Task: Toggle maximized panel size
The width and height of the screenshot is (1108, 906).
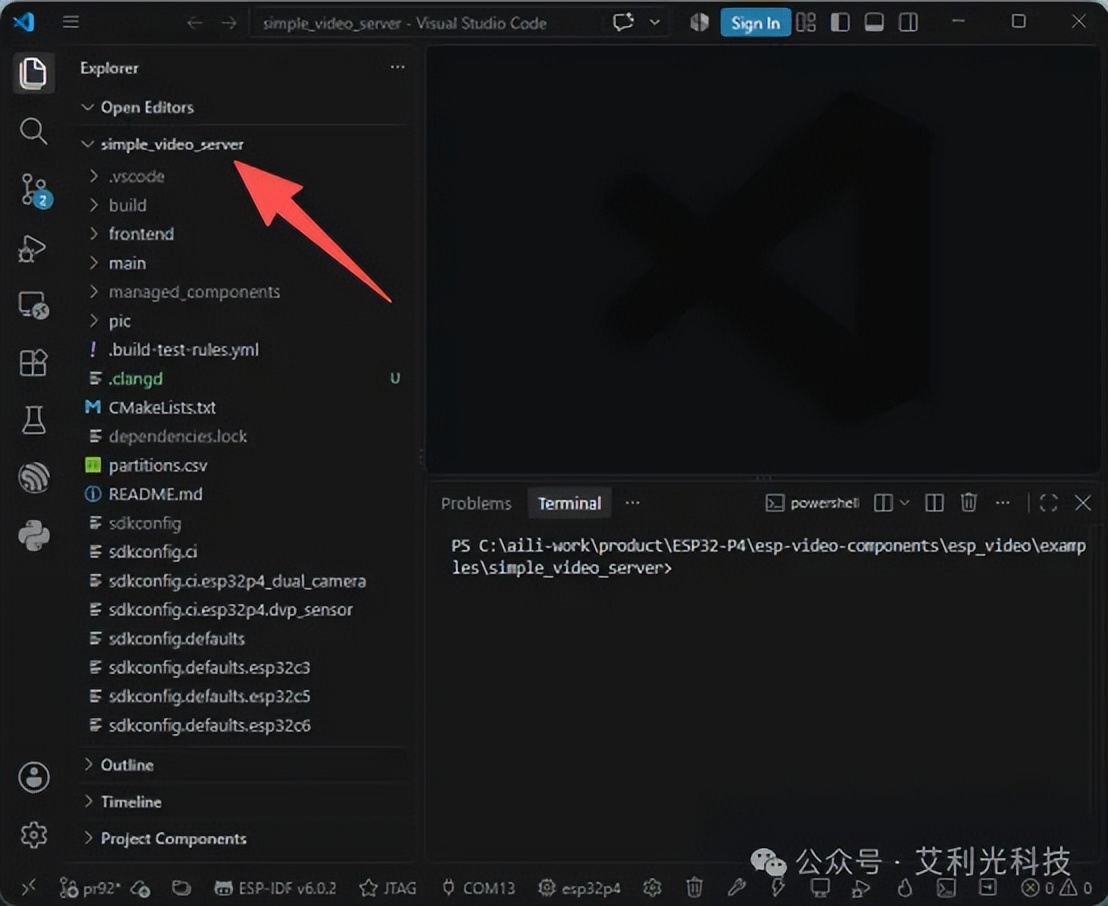Action: click(1049, 502)
